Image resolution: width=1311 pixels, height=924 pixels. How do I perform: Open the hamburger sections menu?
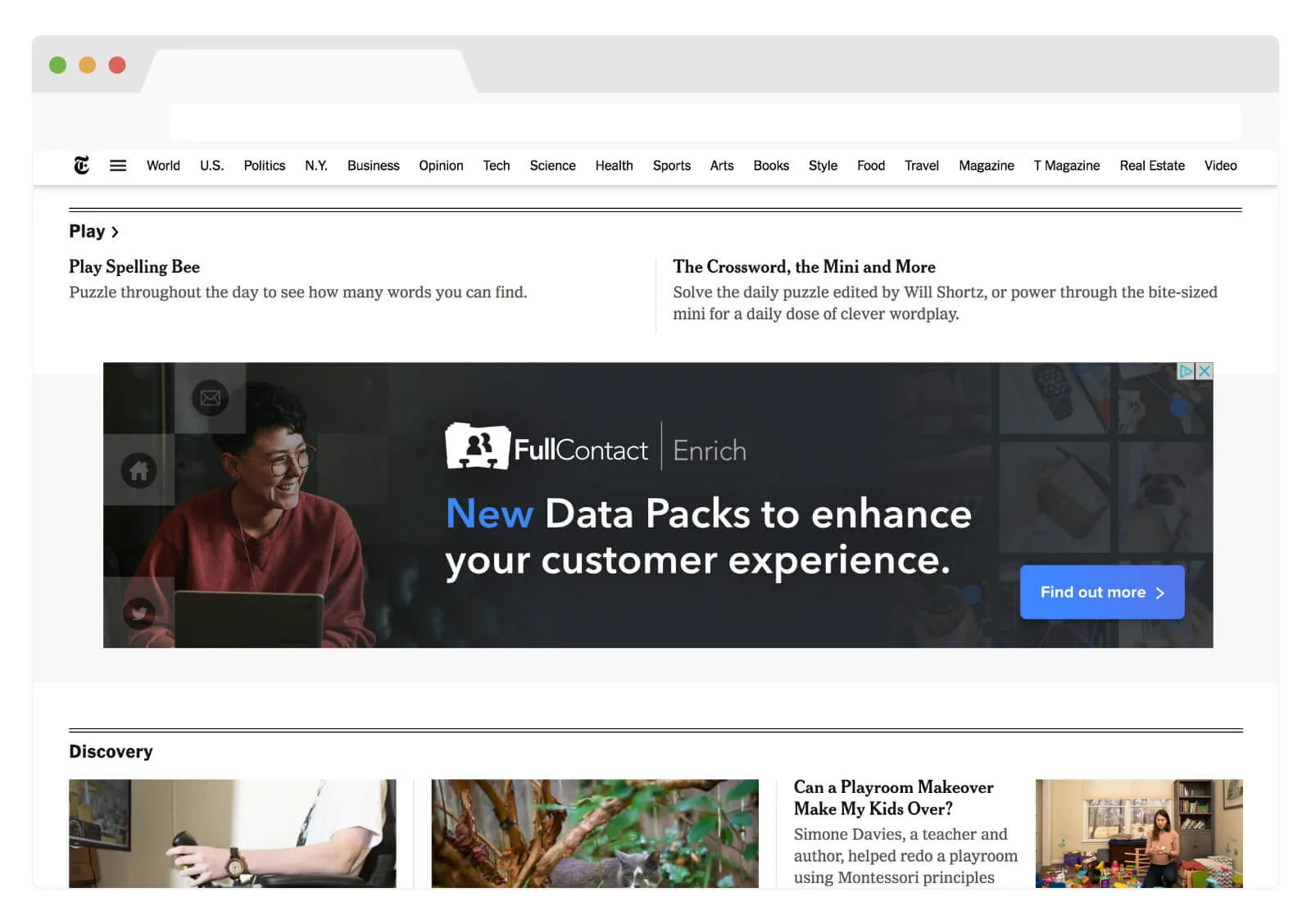118,165
